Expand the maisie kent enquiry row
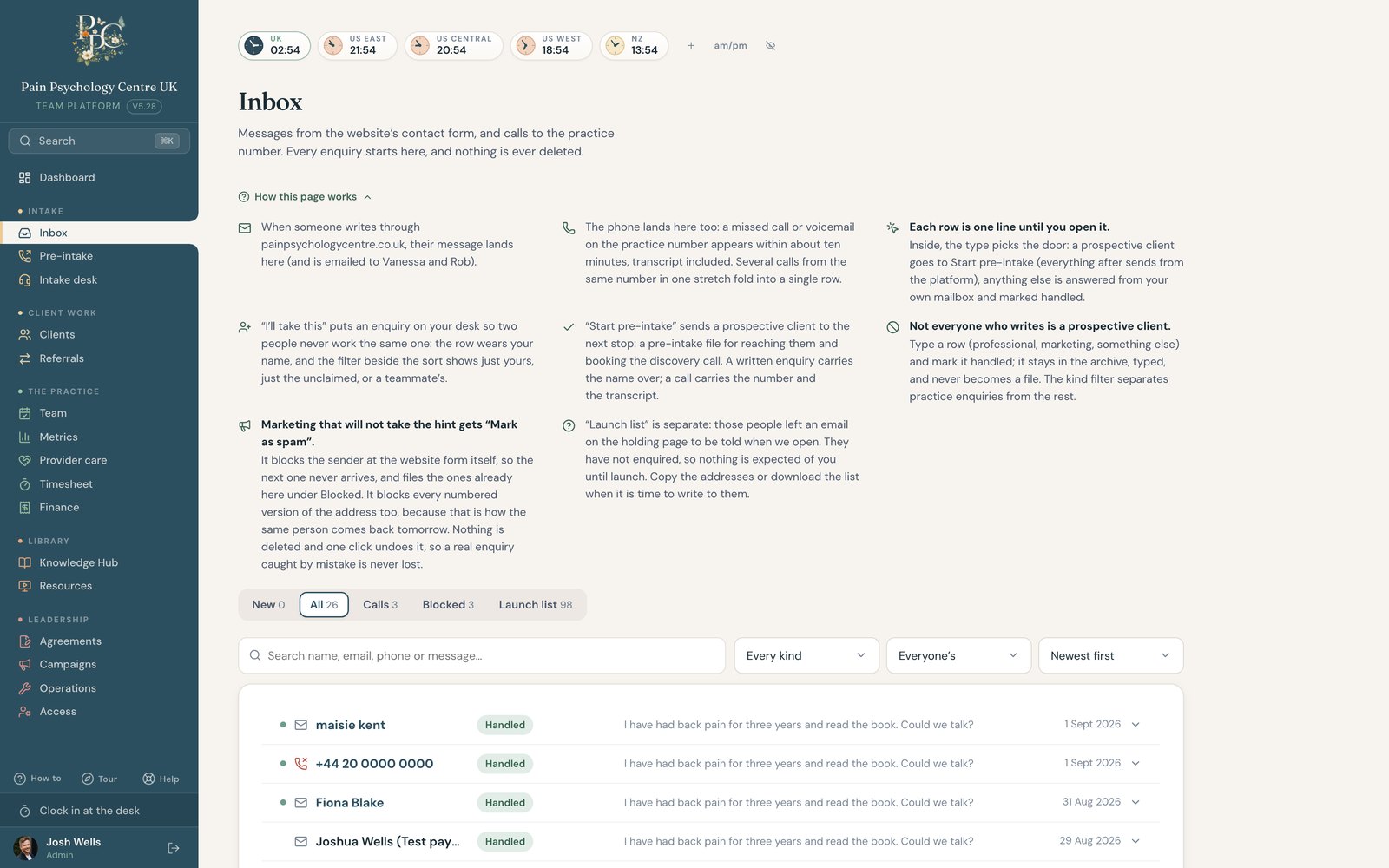1389x868 pixels. [x=1136, y=725]
